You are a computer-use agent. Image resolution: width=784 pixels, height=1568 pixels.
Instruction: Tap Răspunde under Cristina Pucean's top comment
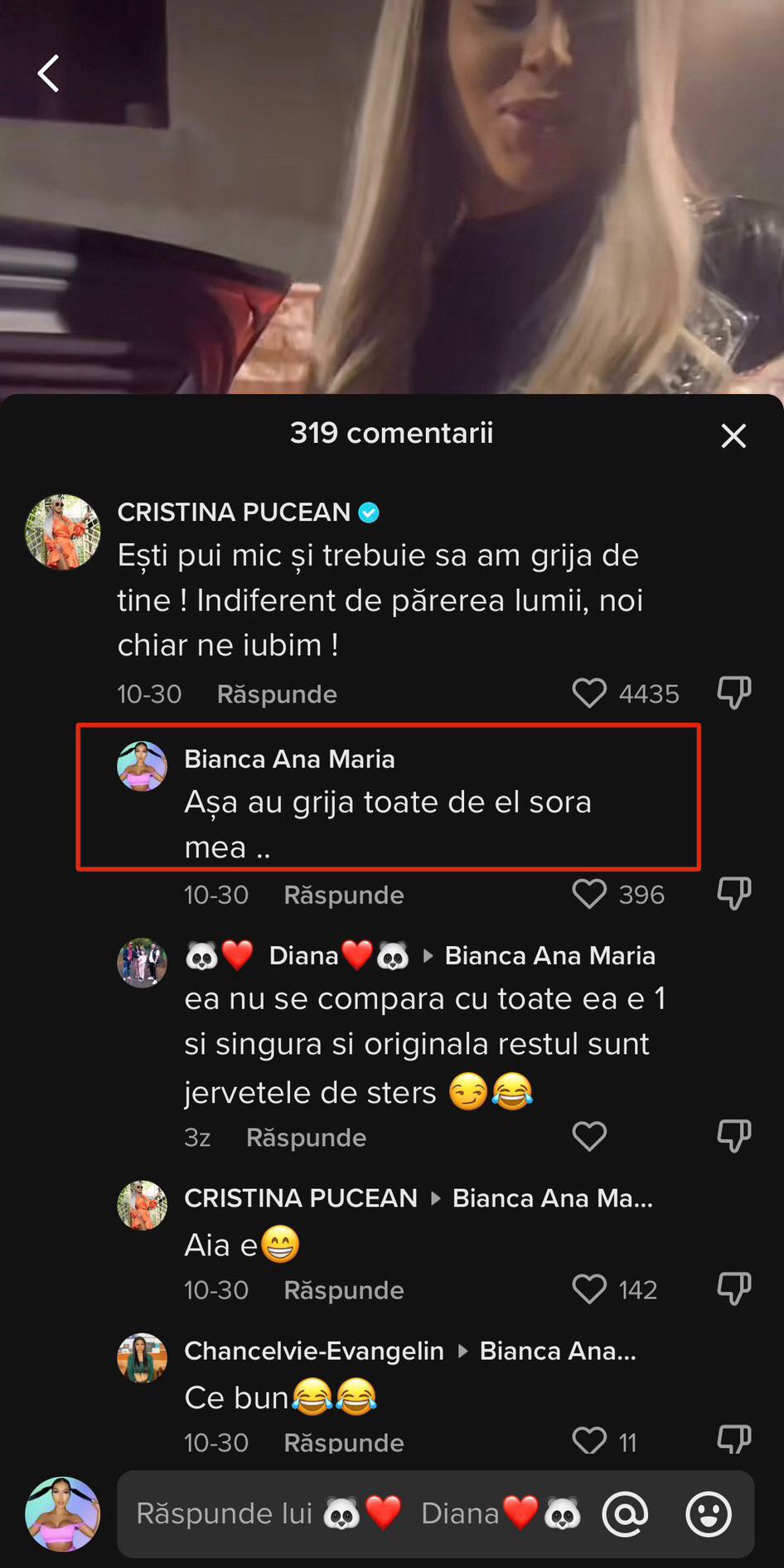click(277, 694)
